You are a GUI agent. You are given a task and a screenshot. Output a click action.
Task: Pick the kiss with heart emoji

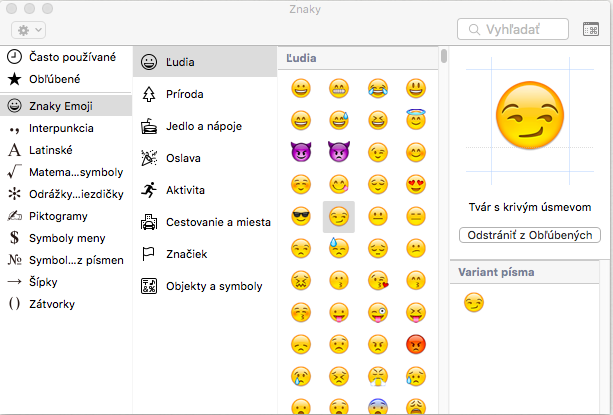[378, 280]
